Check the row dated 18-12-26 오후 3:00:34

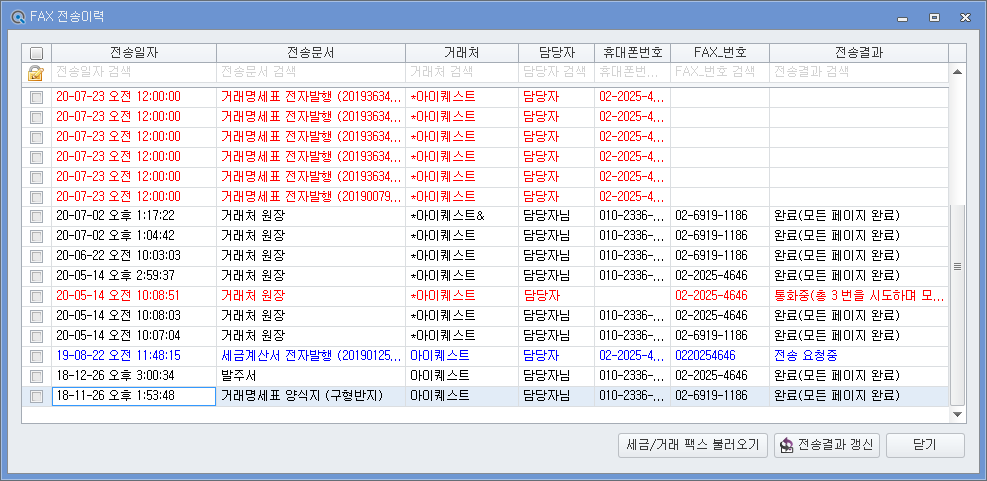click(x=37, y=376)
